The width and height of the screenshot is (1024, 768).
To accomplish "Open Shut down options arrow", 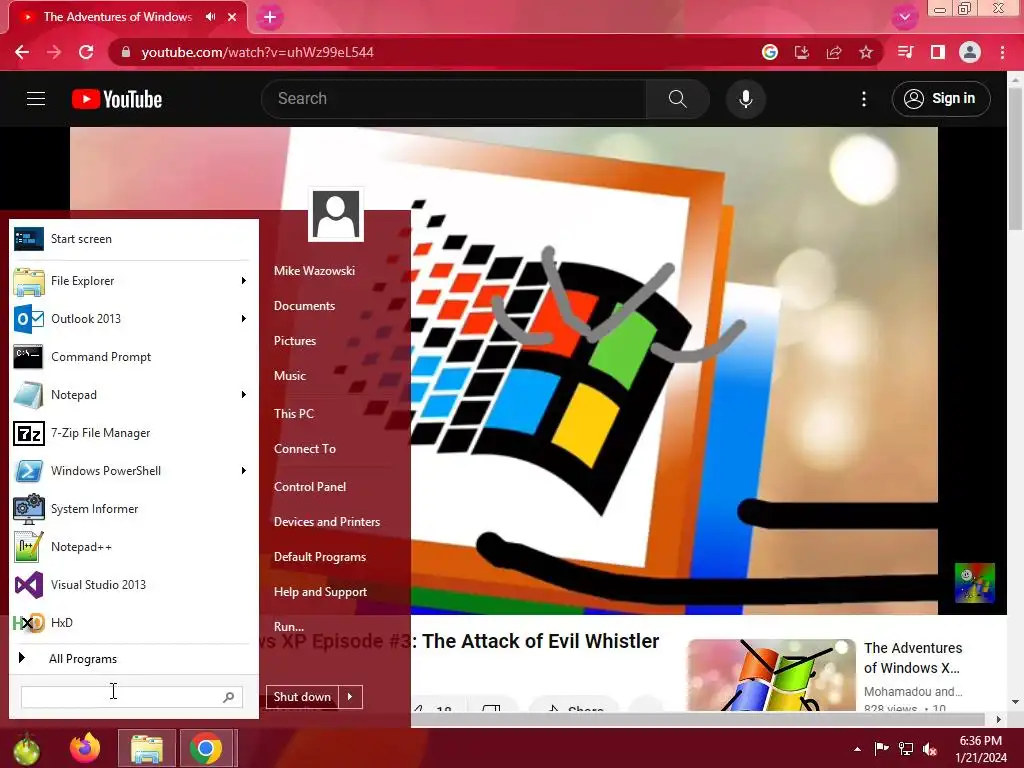I will [x=350, y=697].
